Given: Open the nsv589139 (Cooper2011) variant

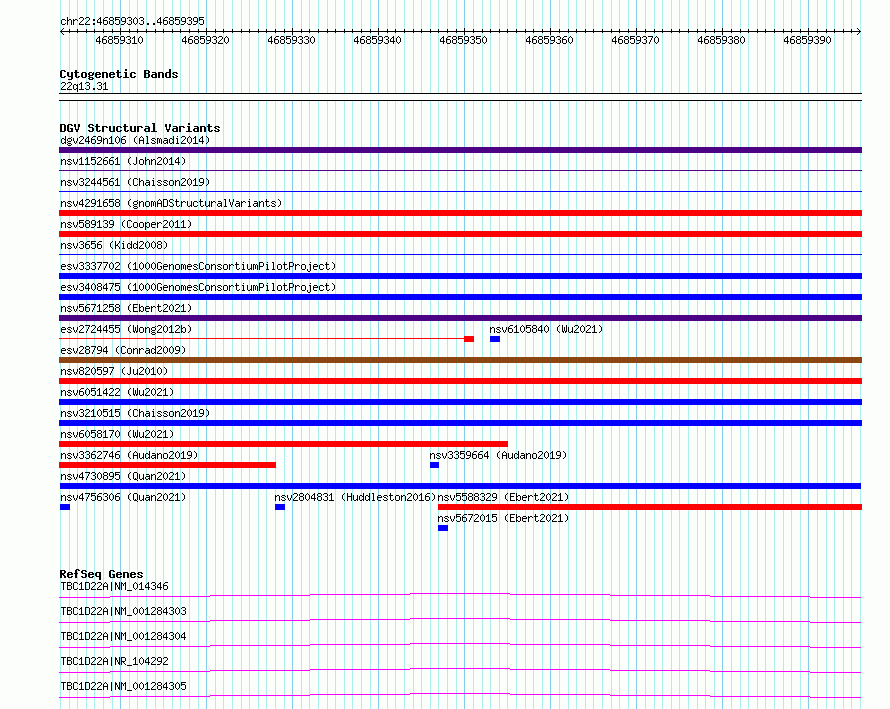Looking at the screenshot, I should pos(126,224).
